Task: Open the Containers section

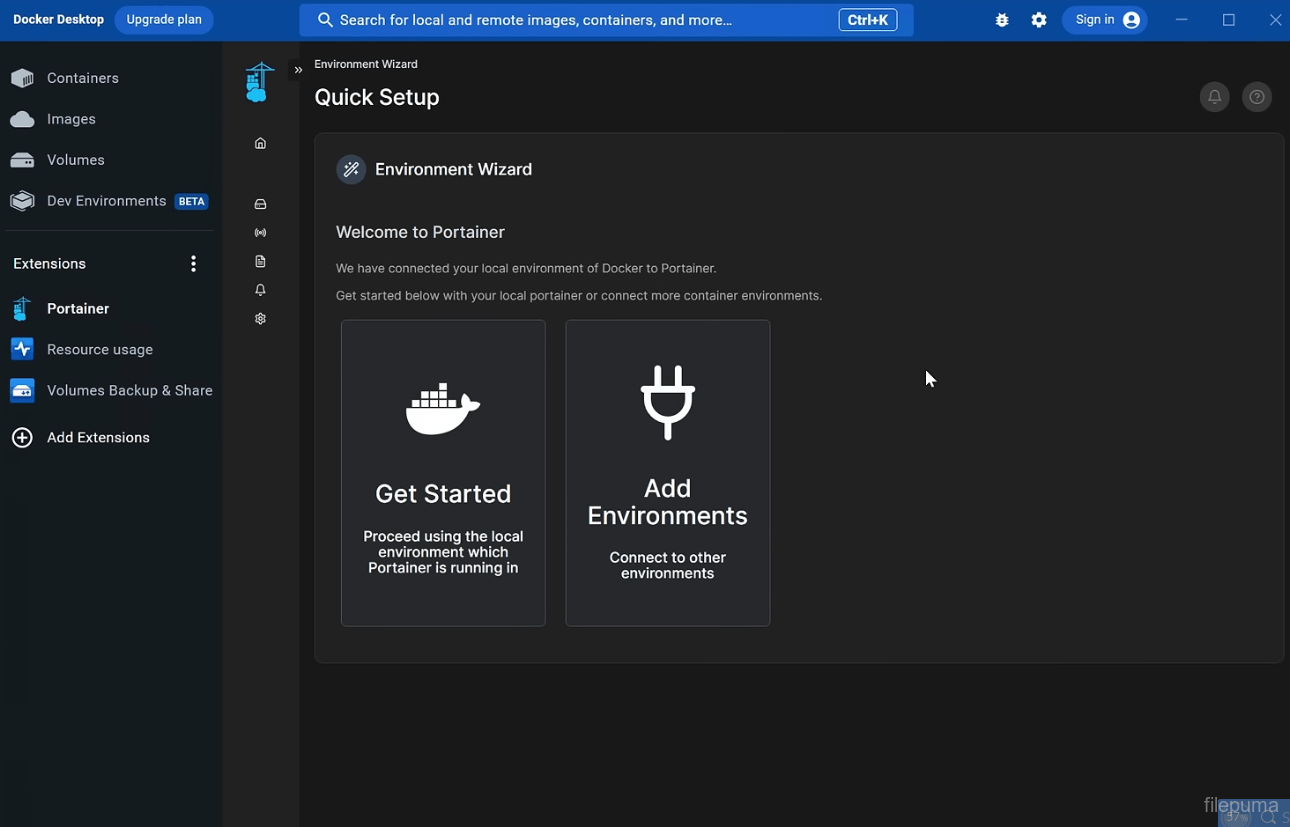Action: click(111, 78)
